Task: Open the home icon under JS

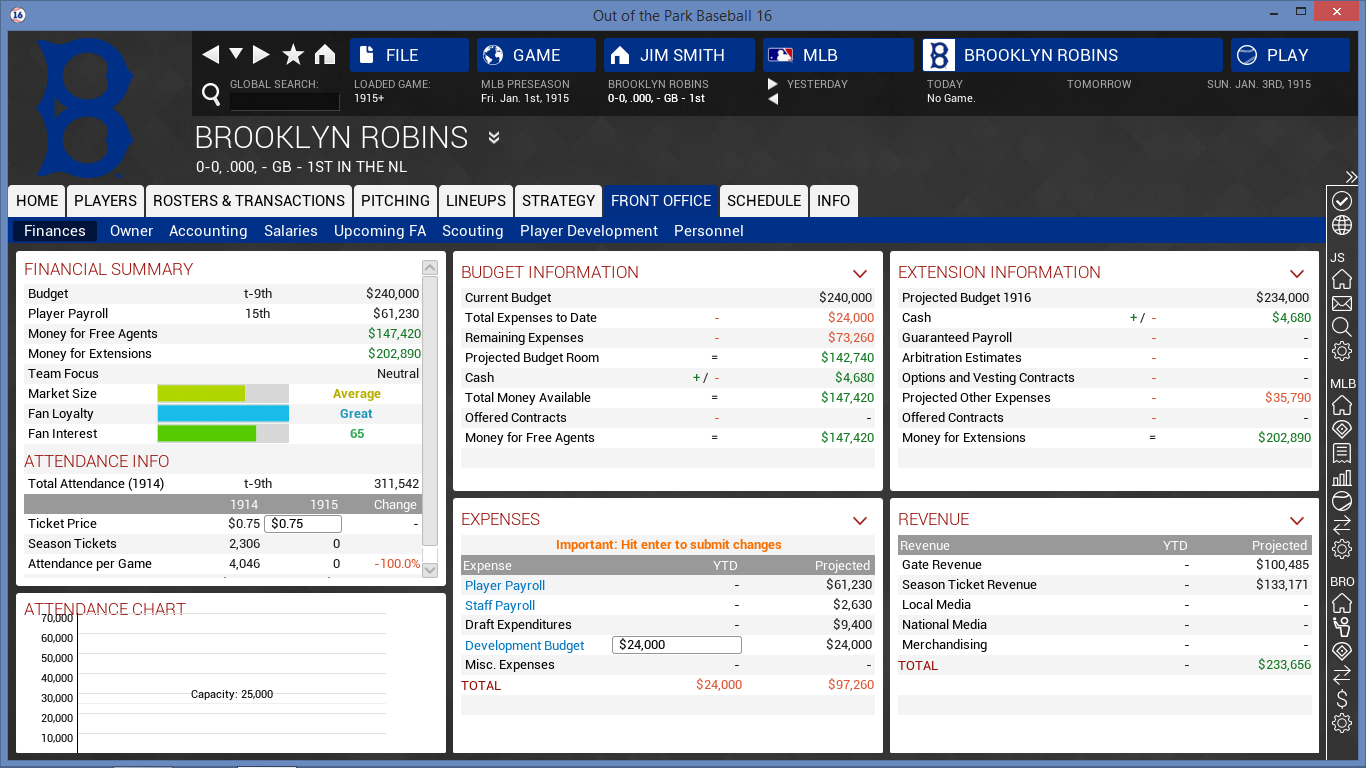Action: 1342,279
